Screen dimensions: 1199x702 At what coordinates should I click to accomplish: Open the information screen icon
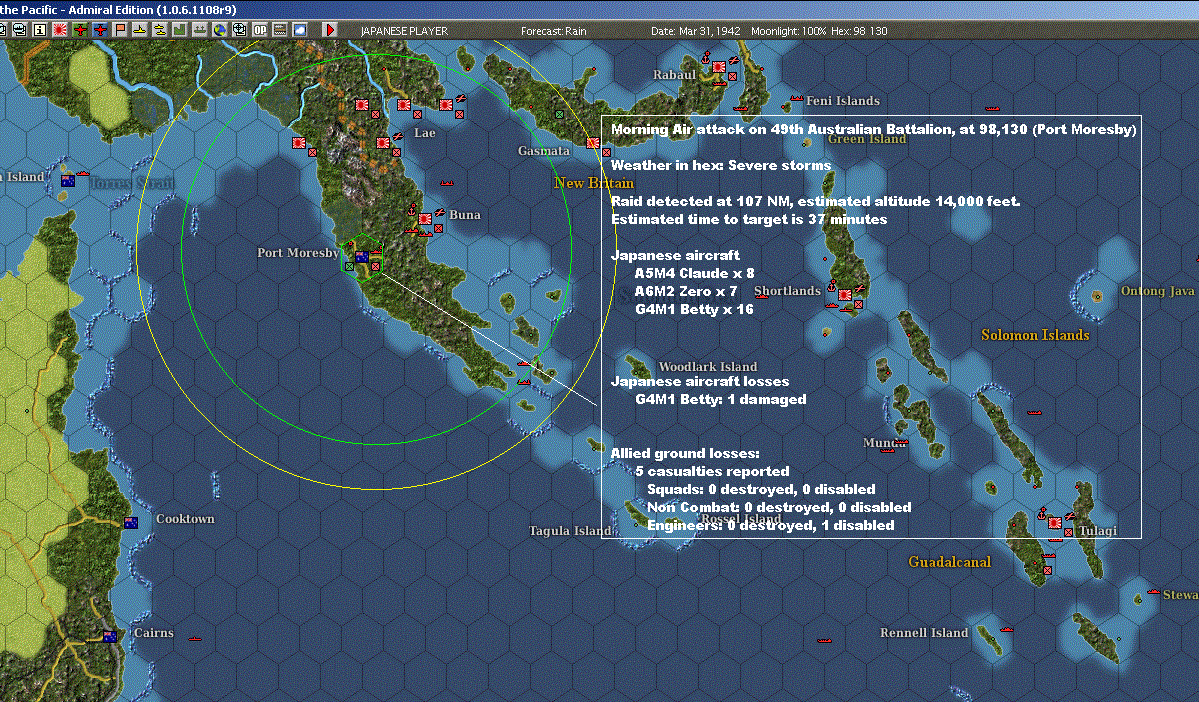pyautogui.click(x=40, y=30)
